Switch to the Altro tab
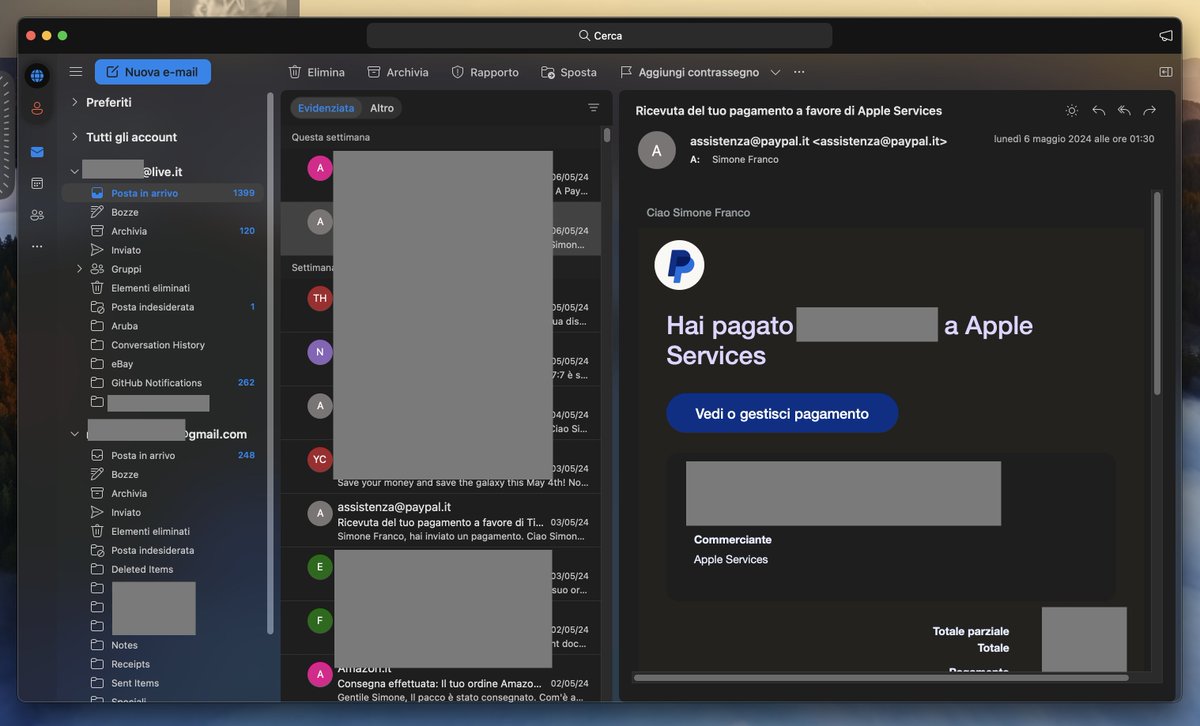This screenshot has height=726, width=1200. click(x=382, y=108)
